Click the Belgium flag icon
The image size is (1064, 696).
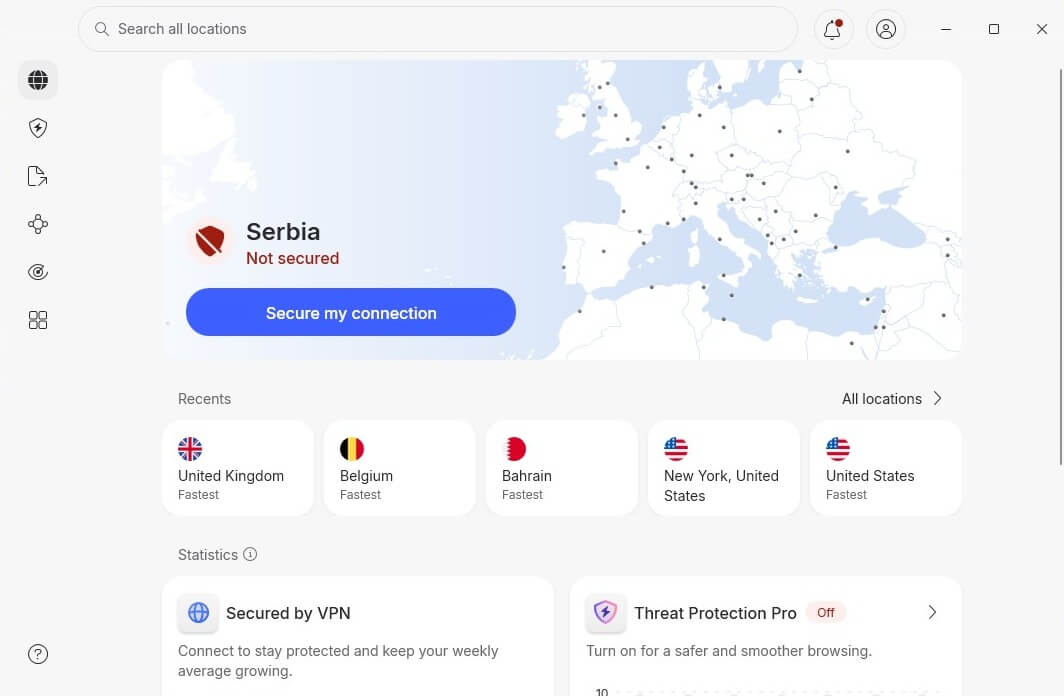[x=352, y=448]
